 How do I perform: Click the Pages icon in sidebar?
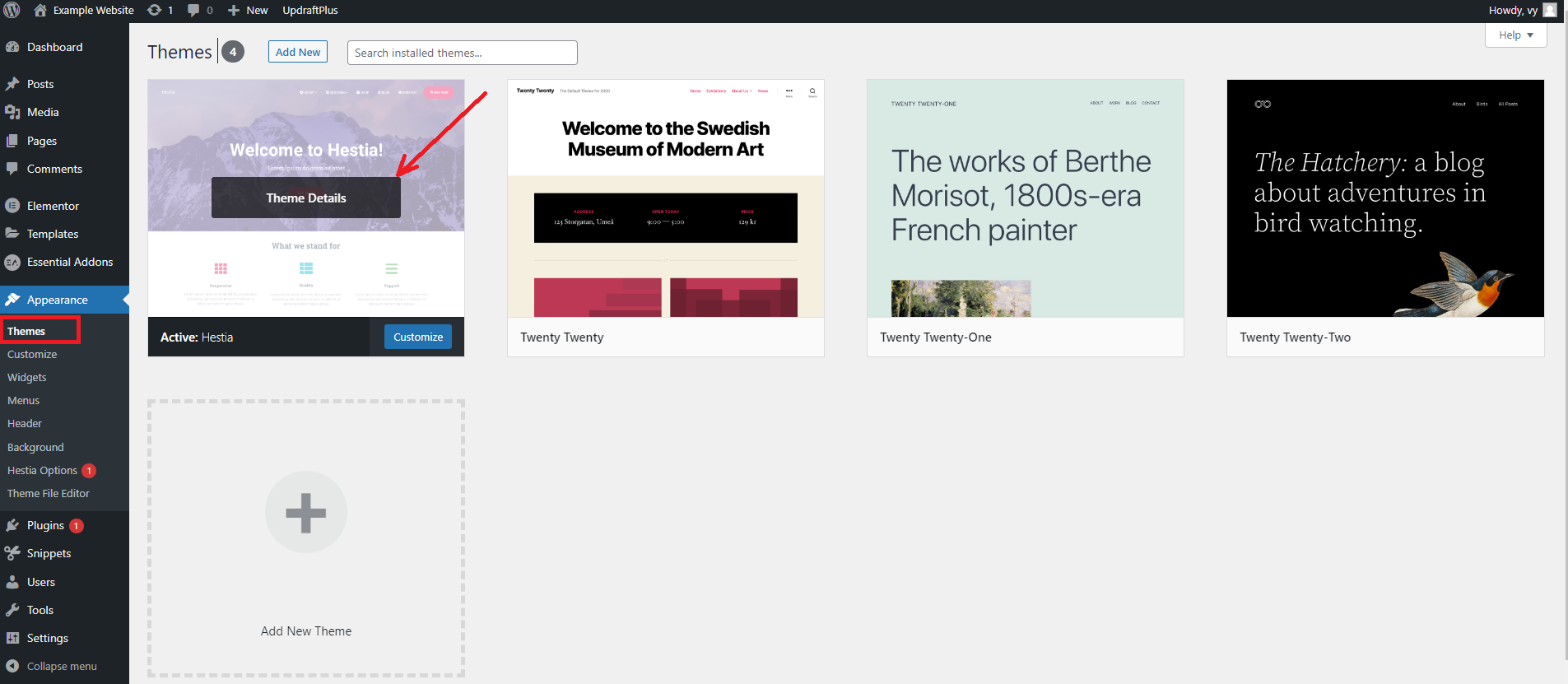[x=12, y=141]
